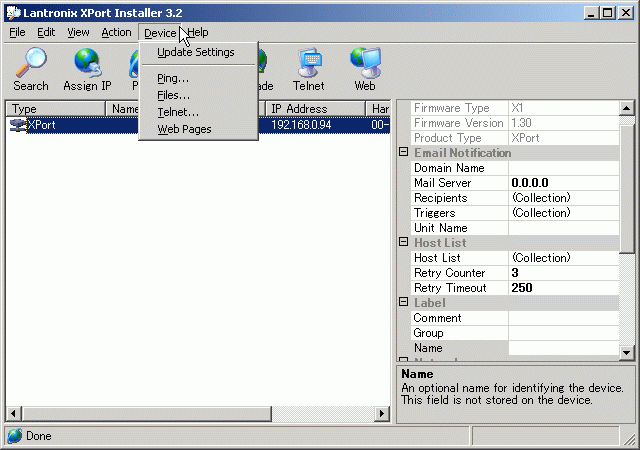
Task: Sort by the Type column header
Action: (56, 109)
